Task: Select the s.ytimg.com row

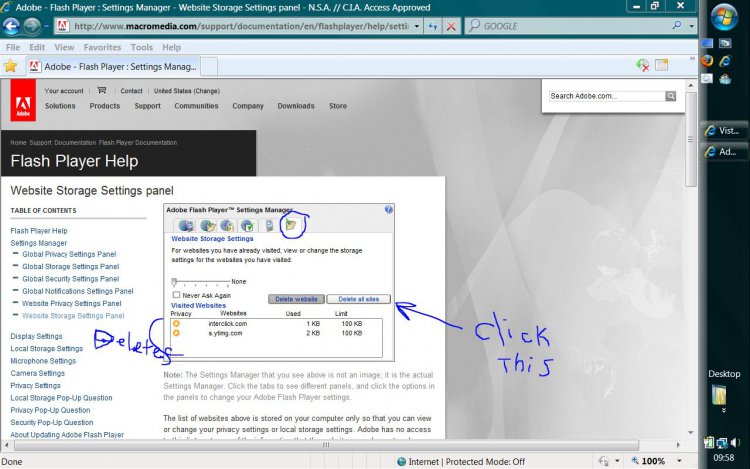Action: tap(276, 333)
